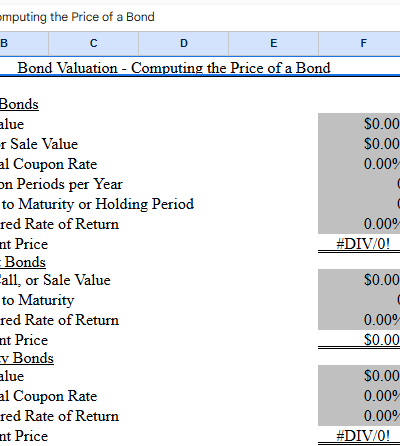The width and height of the screenshot is (400, 446).
Task: Click the label reading only 'to Maturity'
Action: [37, 300]
